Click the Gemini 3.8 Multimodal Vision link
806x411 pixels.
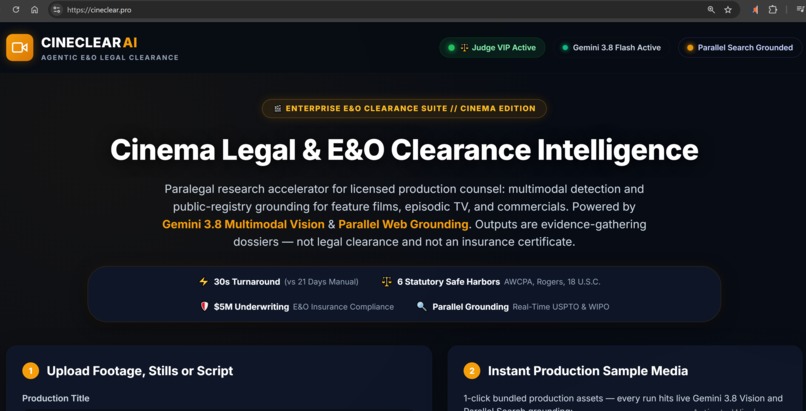pyautogui.click(x=243, y=225)
